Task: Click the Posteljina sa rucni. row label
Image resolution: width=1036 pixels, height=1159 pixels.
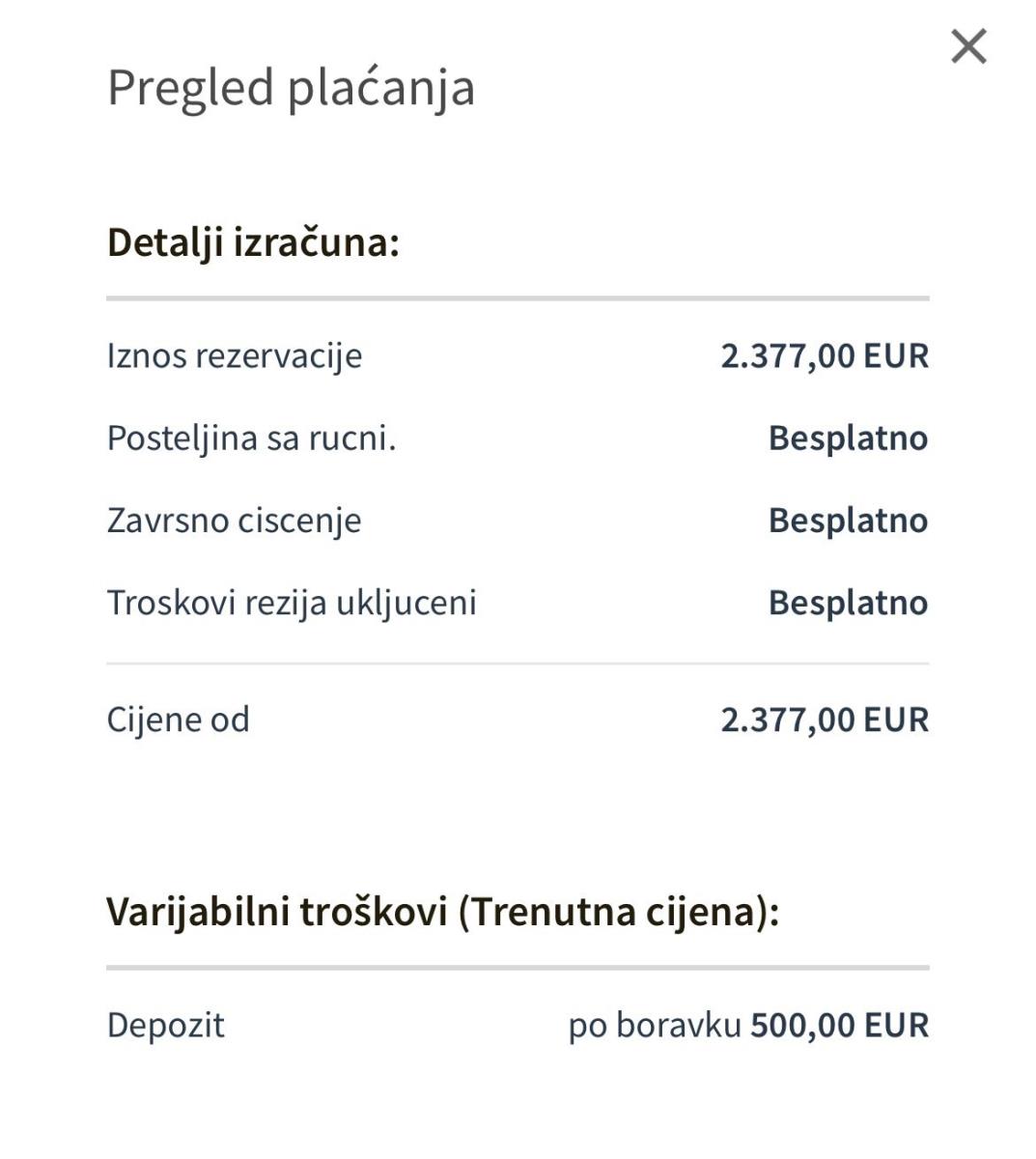Action: point(251,438)
